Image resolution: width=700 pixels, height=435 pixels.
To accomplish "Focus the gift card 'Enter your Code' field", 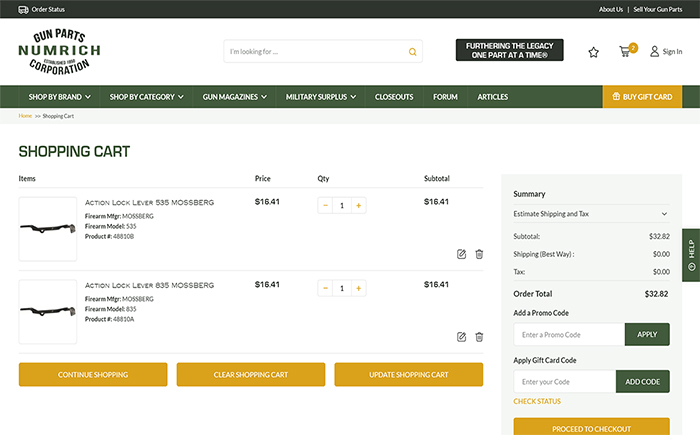I will click(565, 382).
